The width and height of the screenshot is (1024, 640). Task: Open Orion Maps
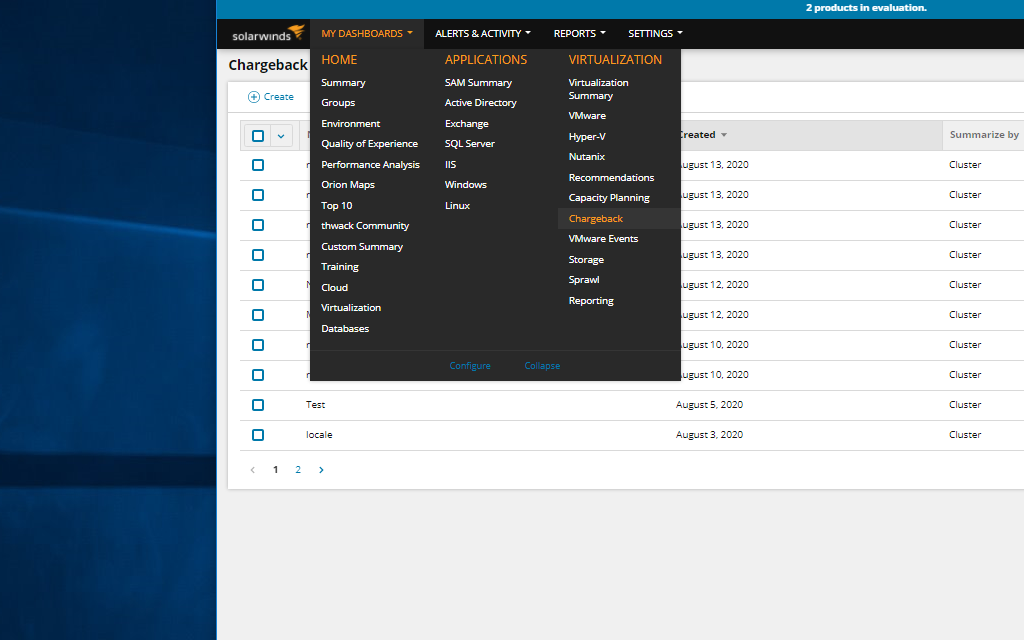click(347, 185)
